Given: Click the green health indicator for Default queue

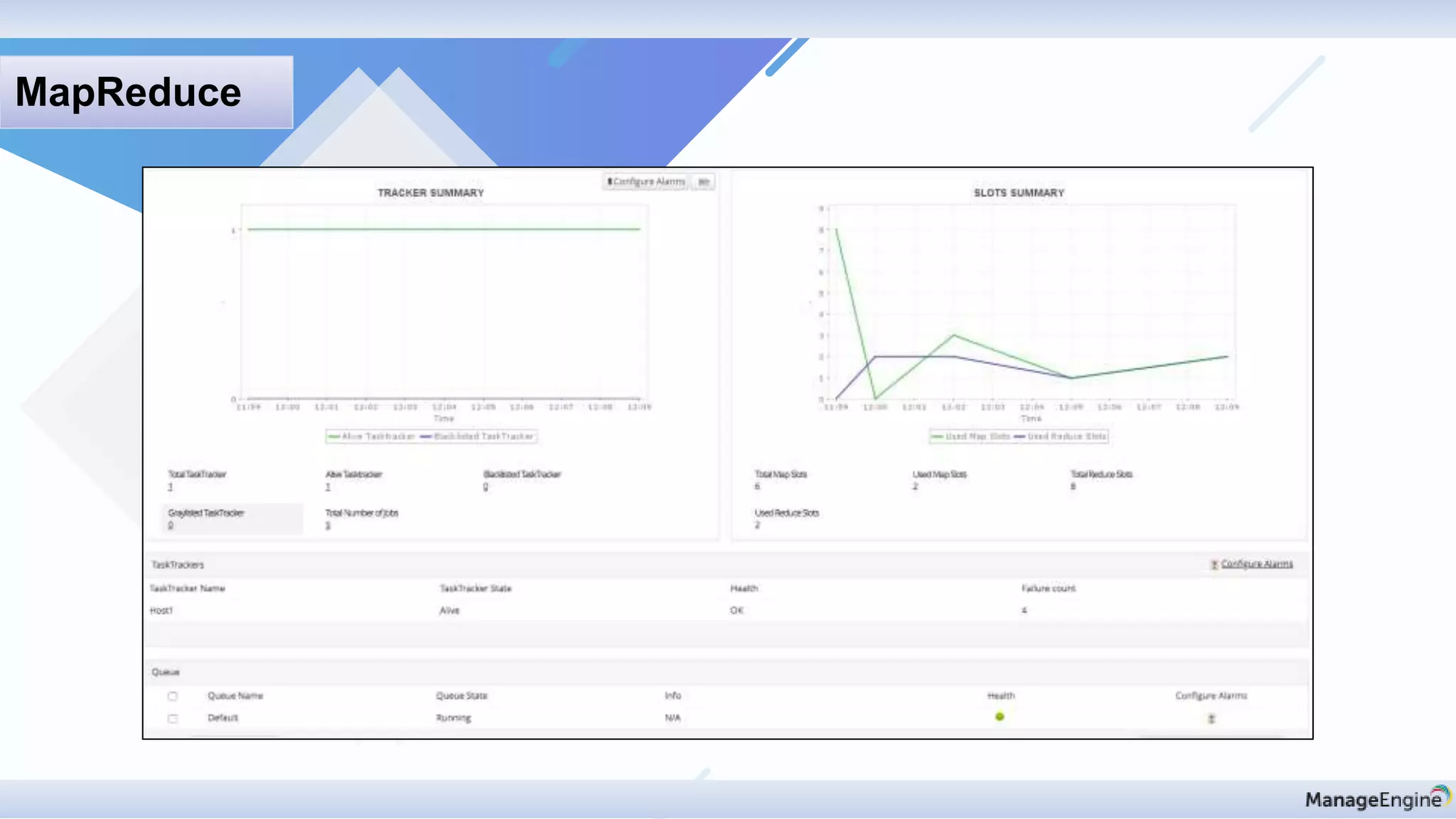Looking at the screenshot, I should [1000, 717].
